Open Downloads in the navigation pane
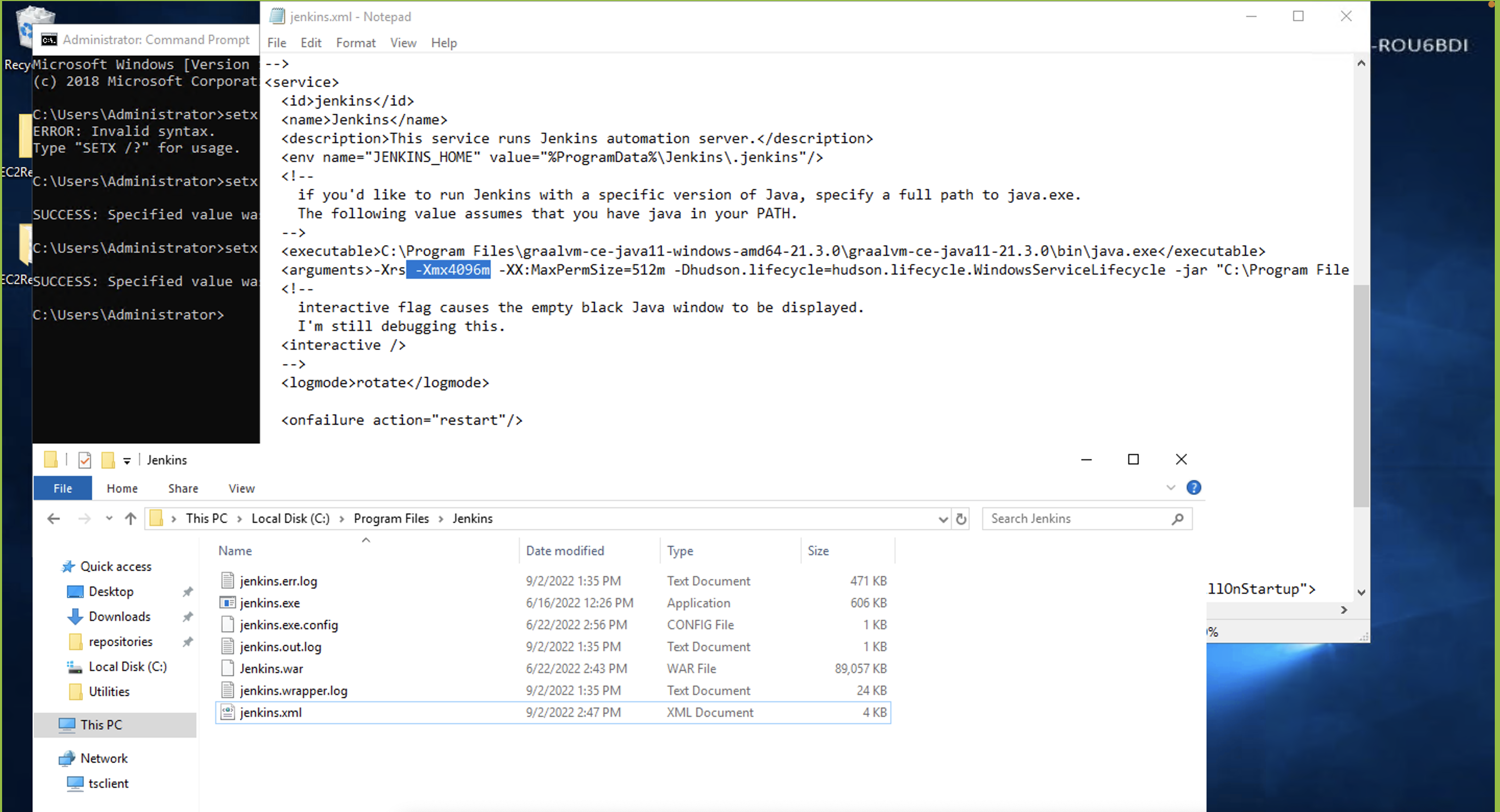 [120, 616]
